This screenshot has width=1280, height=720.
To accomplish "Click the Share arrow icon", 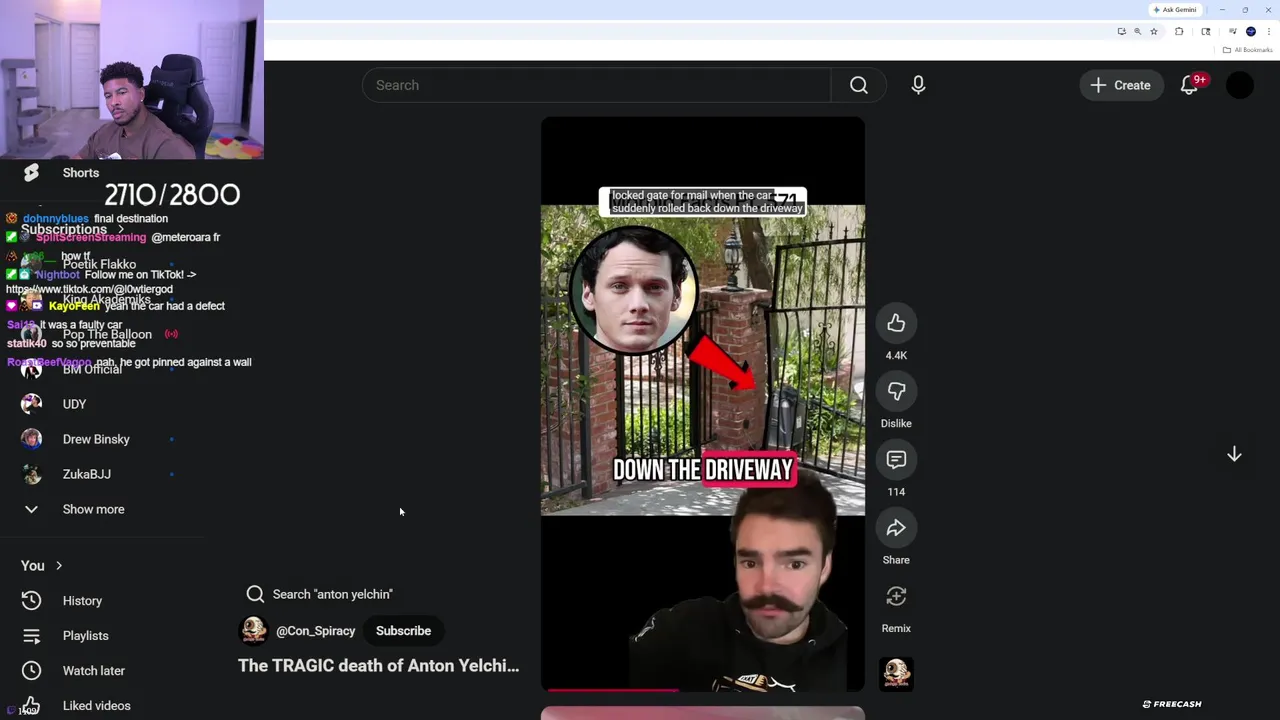I will [896, 528].
